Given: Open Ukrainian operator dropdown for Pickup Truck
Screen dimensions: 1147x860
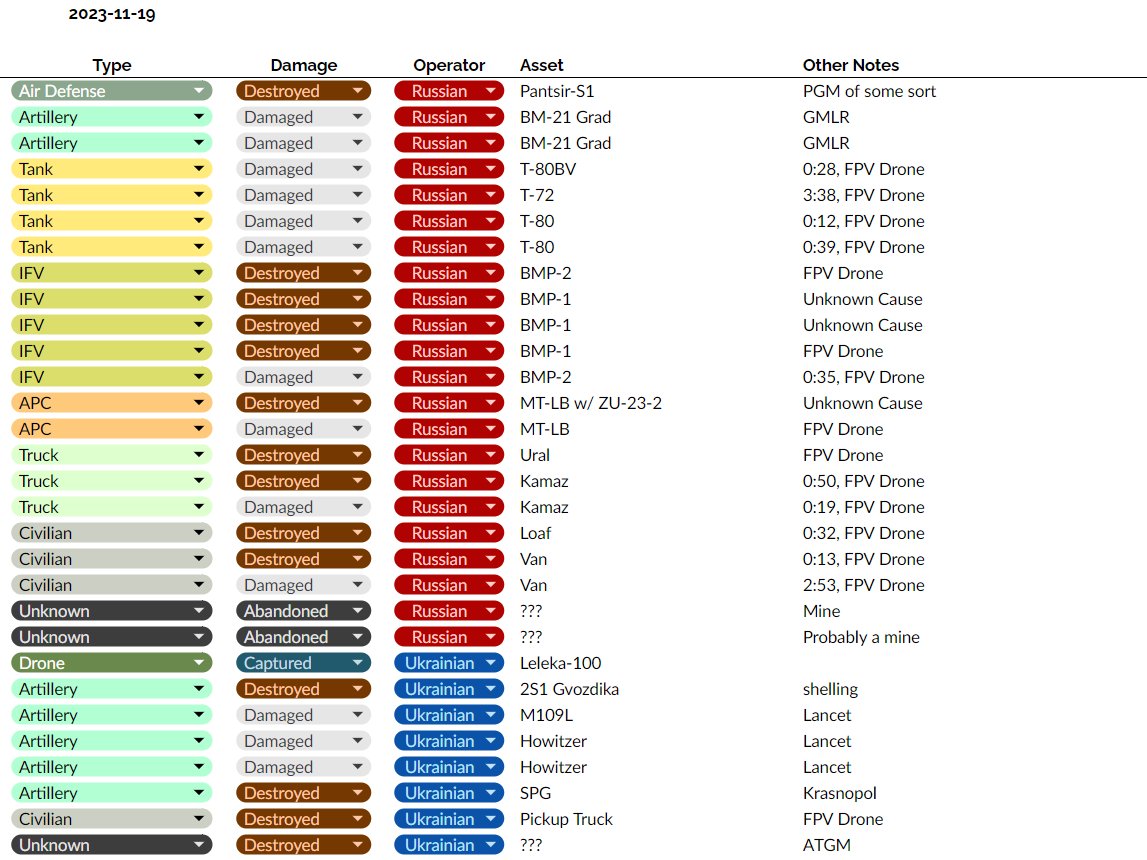Looking at the screenshot, I should tap(449, 819).
